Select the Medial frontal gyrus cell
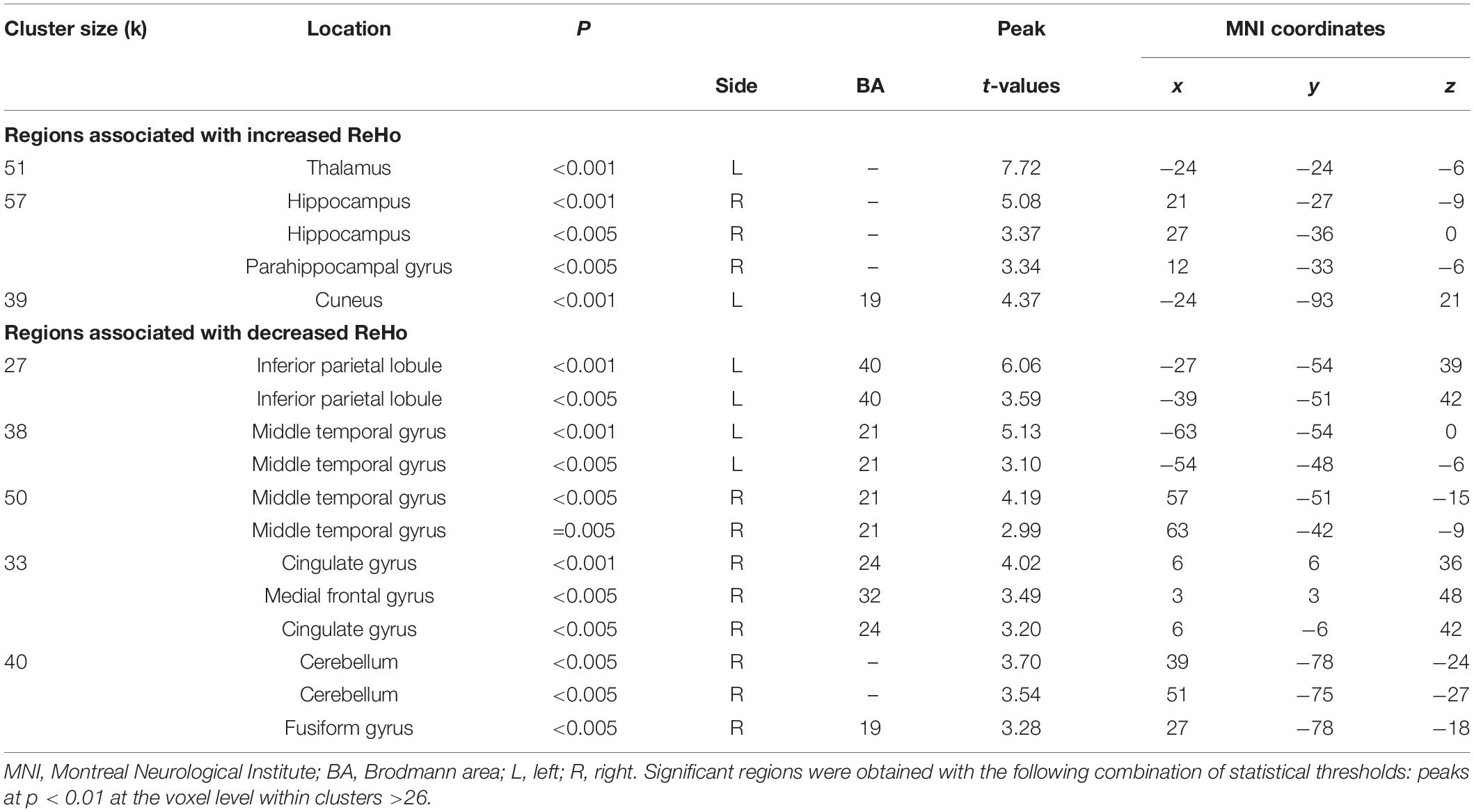The width and height of the screenshot is (1474, 812). (349, 596)
